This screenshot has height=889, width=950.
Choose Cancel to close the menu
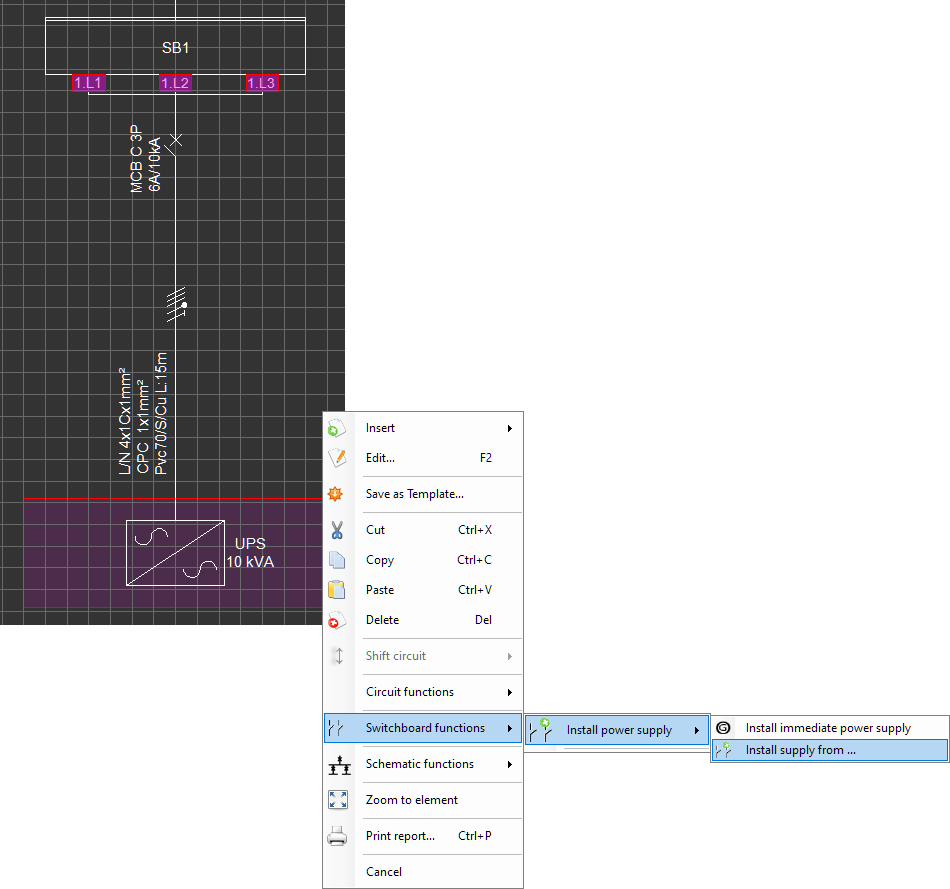[x=423, y=872]
